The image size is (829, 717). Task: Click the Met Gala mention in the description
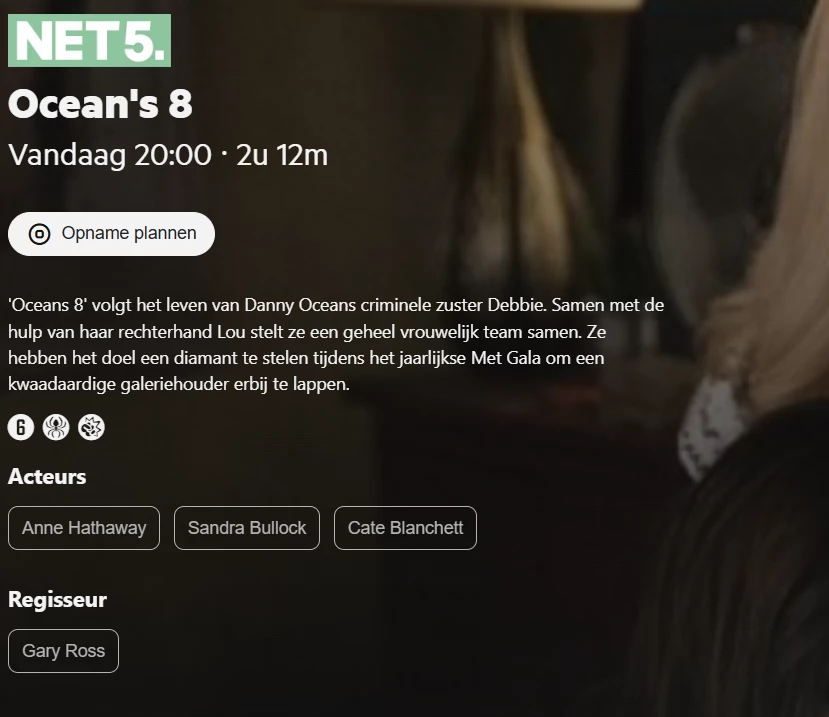pos(506,358)
